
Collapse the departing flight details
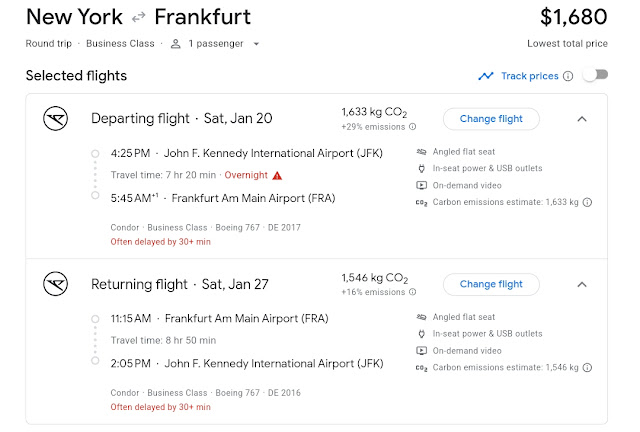[583, 119]
